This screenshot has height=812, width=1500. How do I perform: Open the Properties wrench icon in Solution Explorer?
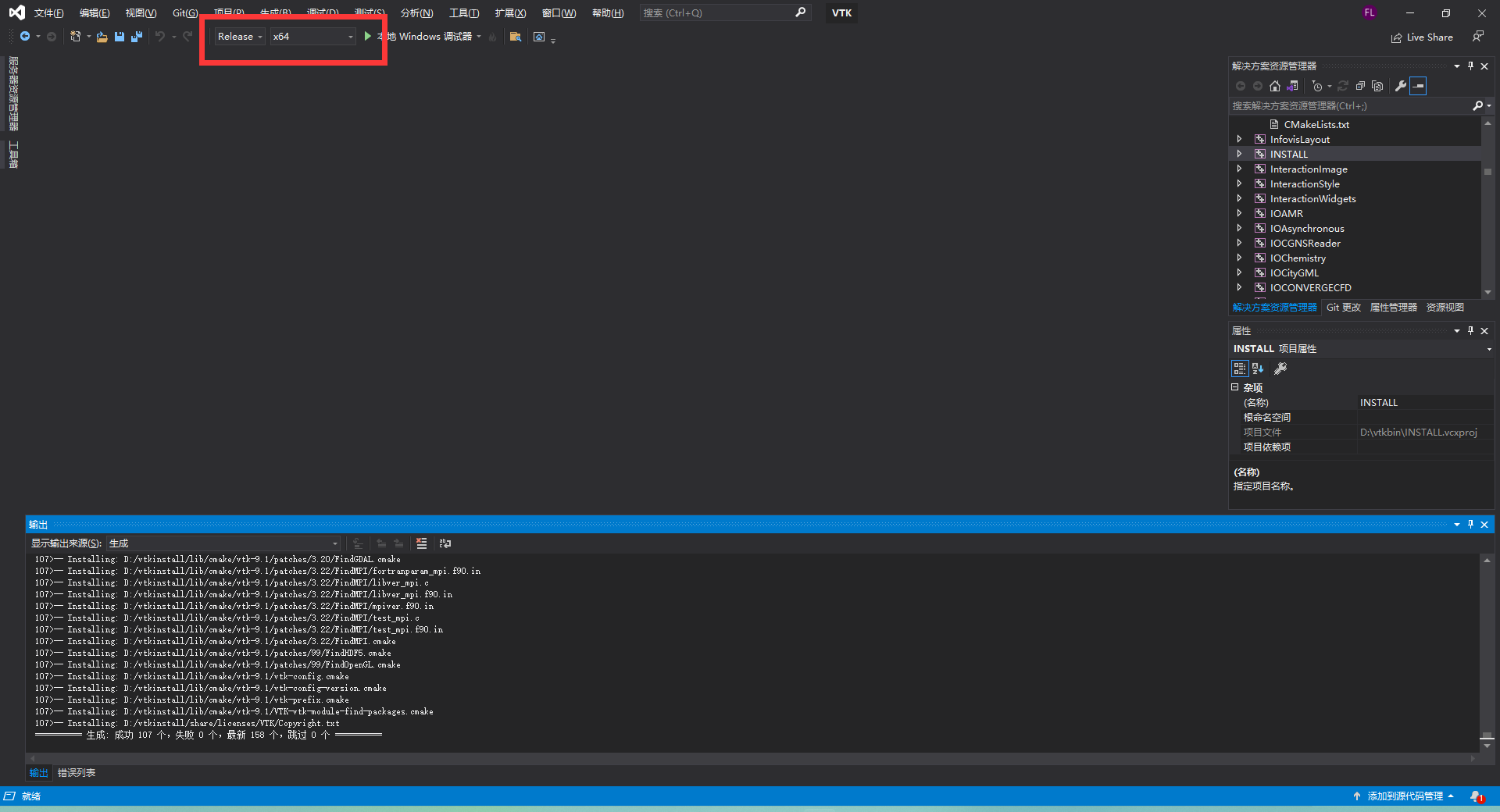(x=1401, y=86)
